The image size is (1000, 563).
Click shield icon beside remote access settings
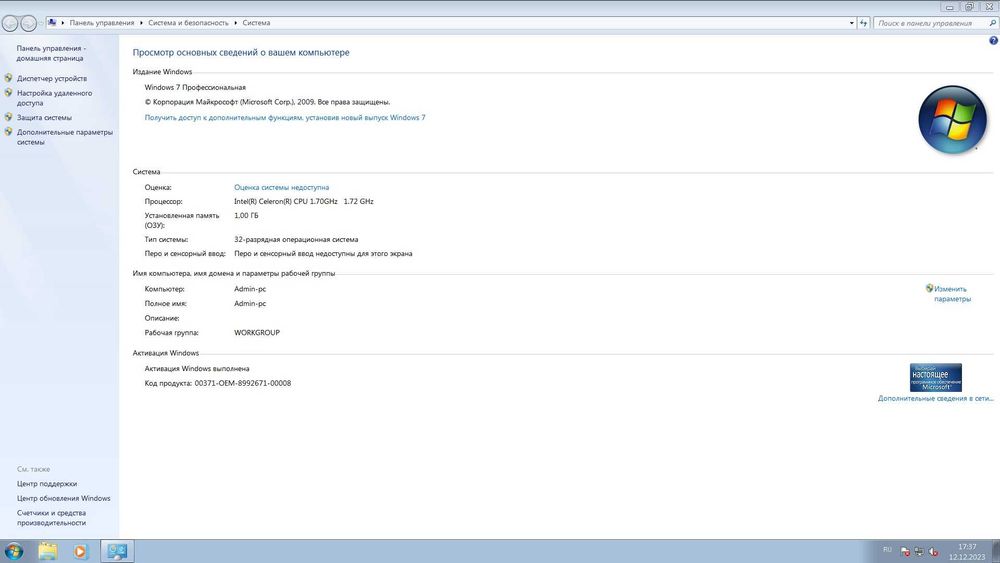(x=8, y=92)
